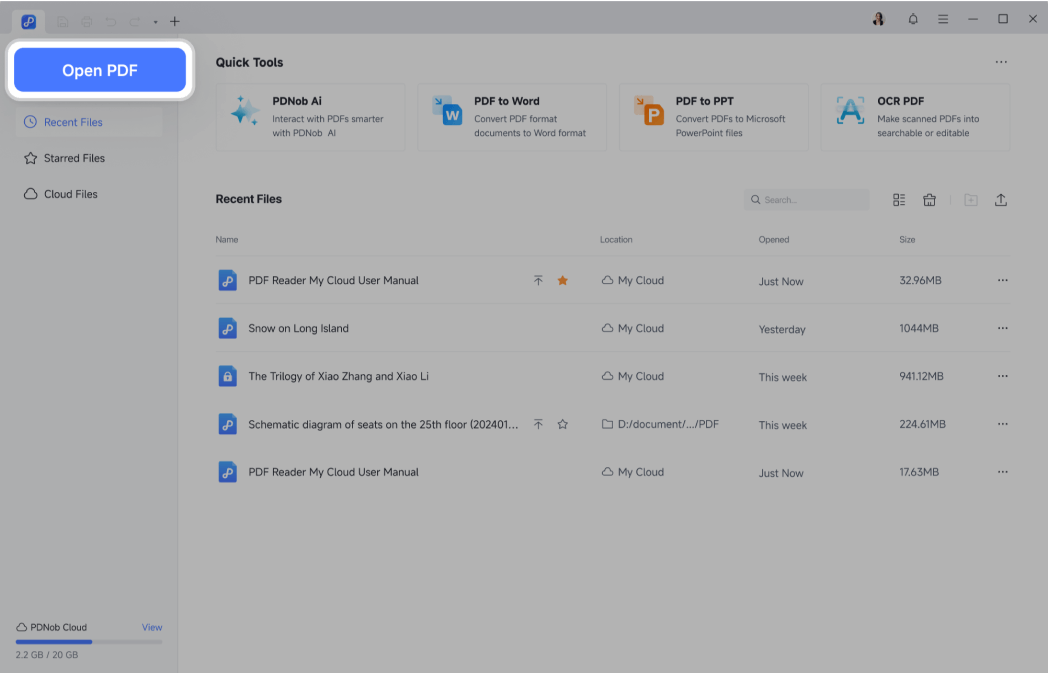Open the hamburger menu icon
This screenshot has height=673, width=1048.
click(942, 19)
